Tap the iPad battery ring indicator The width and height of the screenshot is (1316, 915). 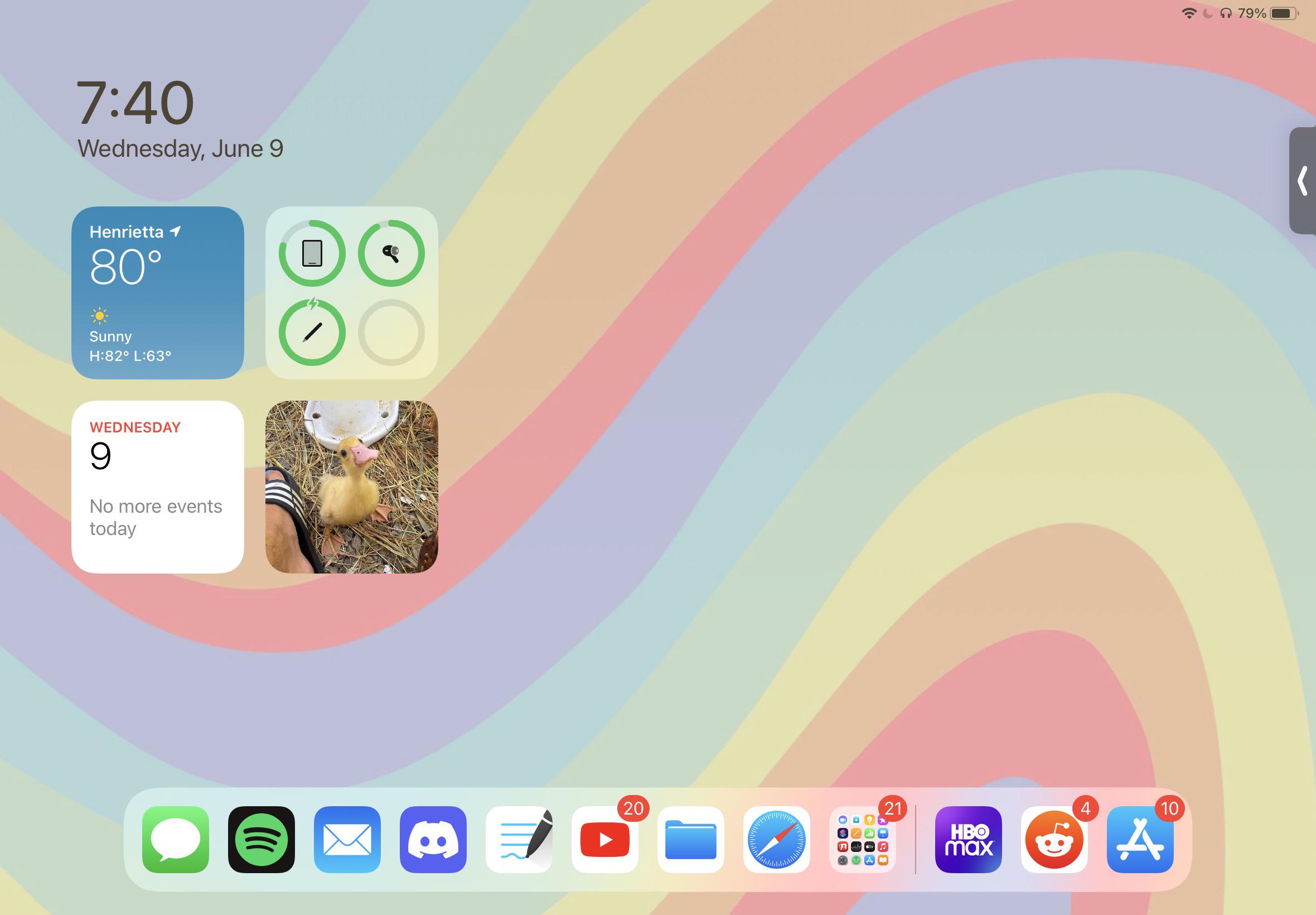click(x=312, y=253)
